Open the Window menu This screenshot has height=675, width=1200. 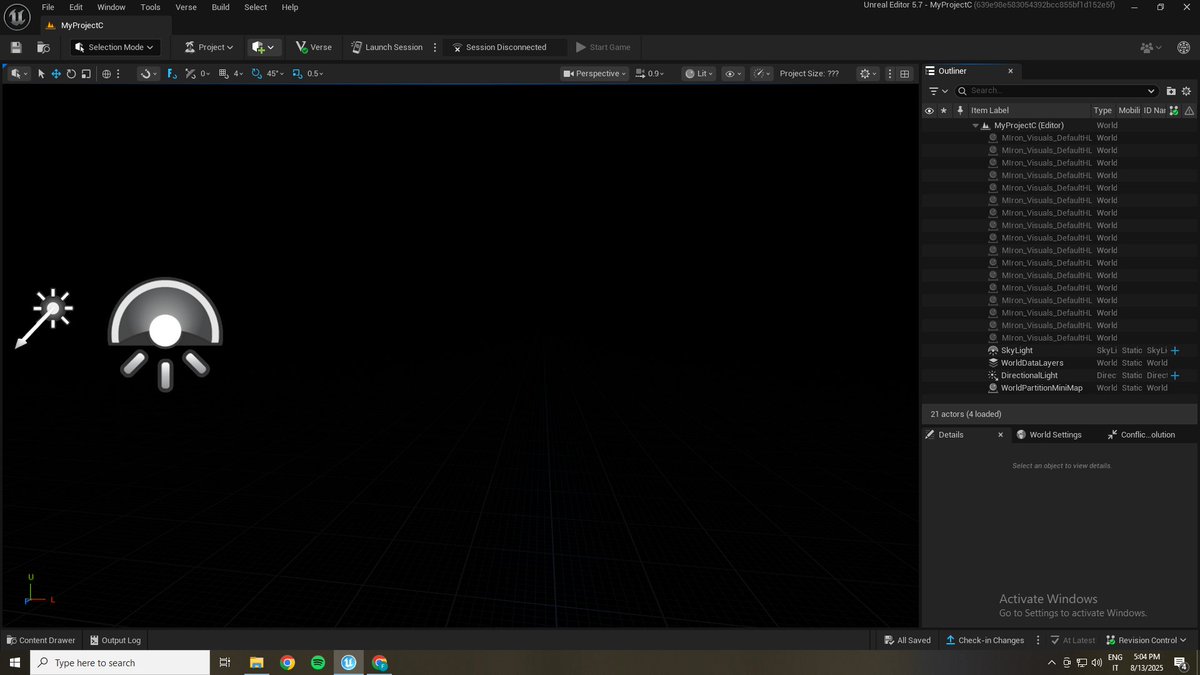[111, 7]
